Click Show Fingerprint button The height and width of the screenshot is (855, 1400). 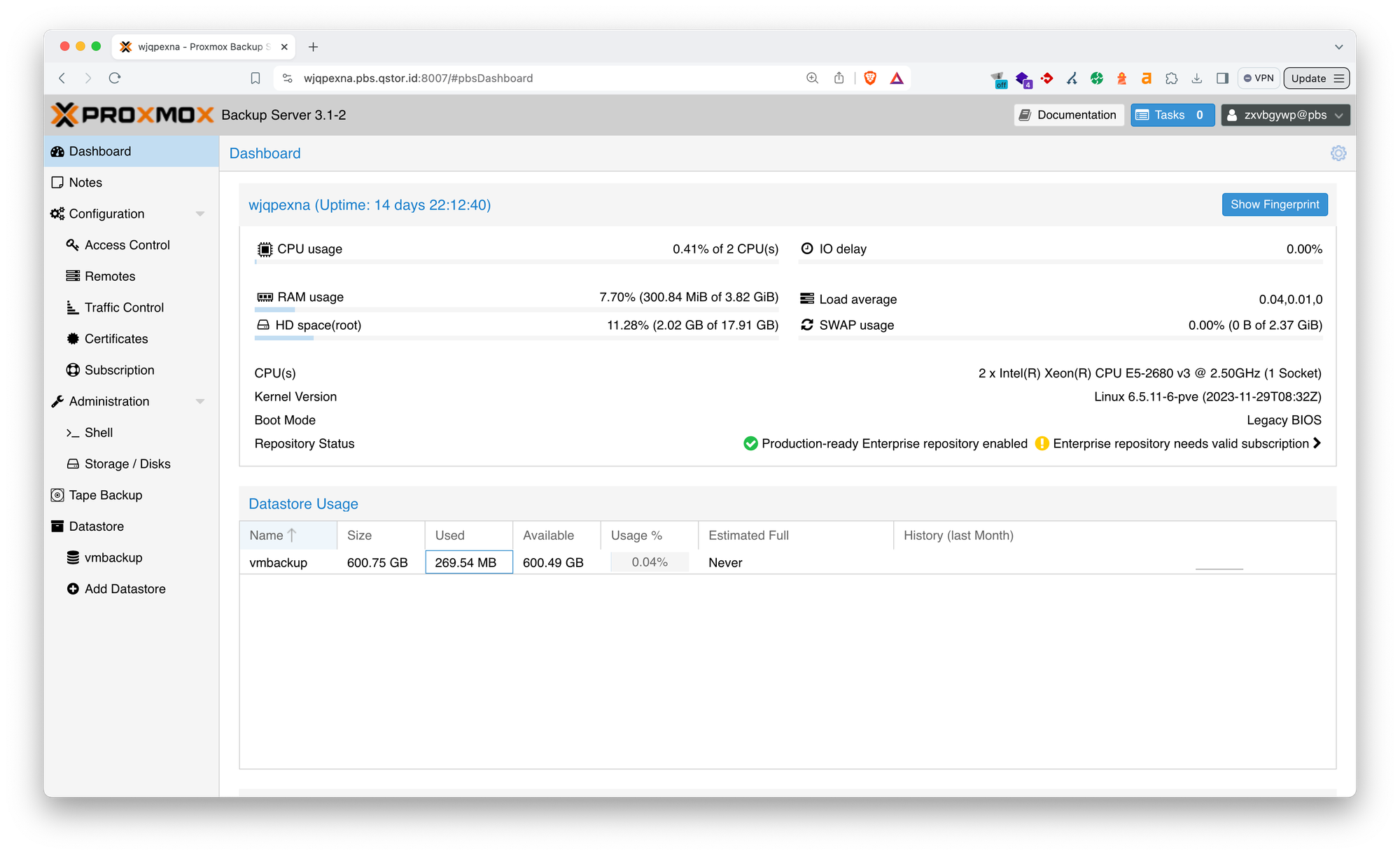tap(1275, 204)
